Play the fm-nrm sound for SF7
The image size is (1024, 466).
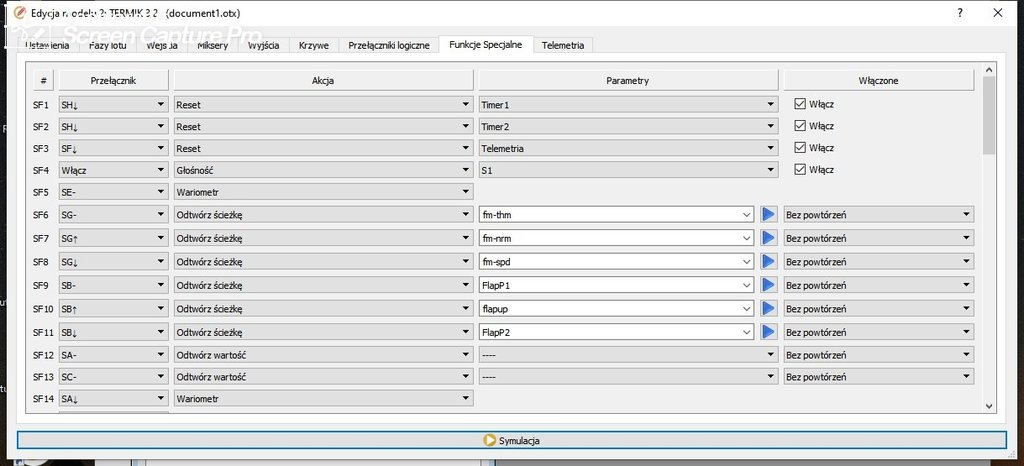(768, 238)
